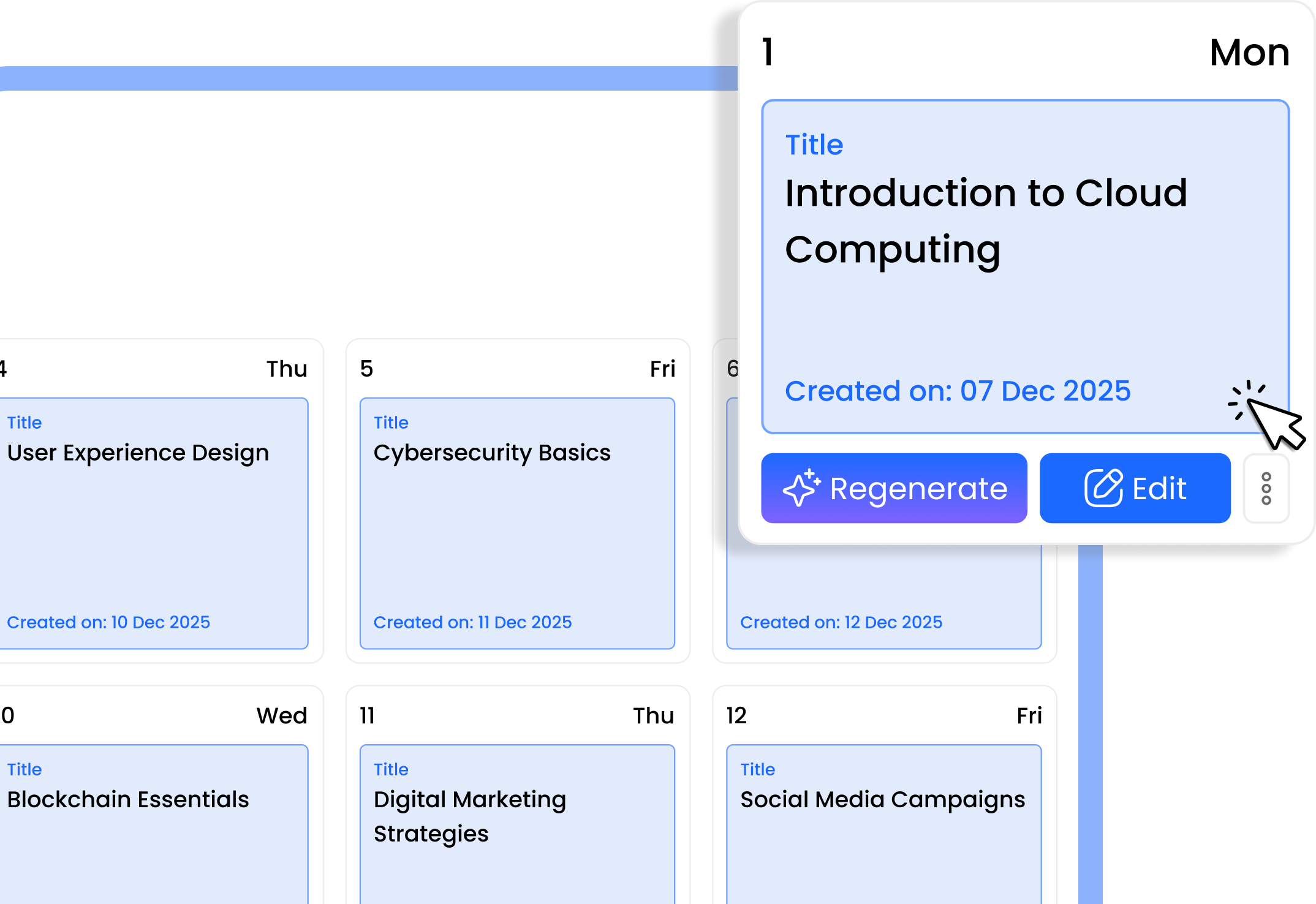1316x904 pixels.
Task: Click the Created on: 07 Dec 2025 text
Action: 958,391
